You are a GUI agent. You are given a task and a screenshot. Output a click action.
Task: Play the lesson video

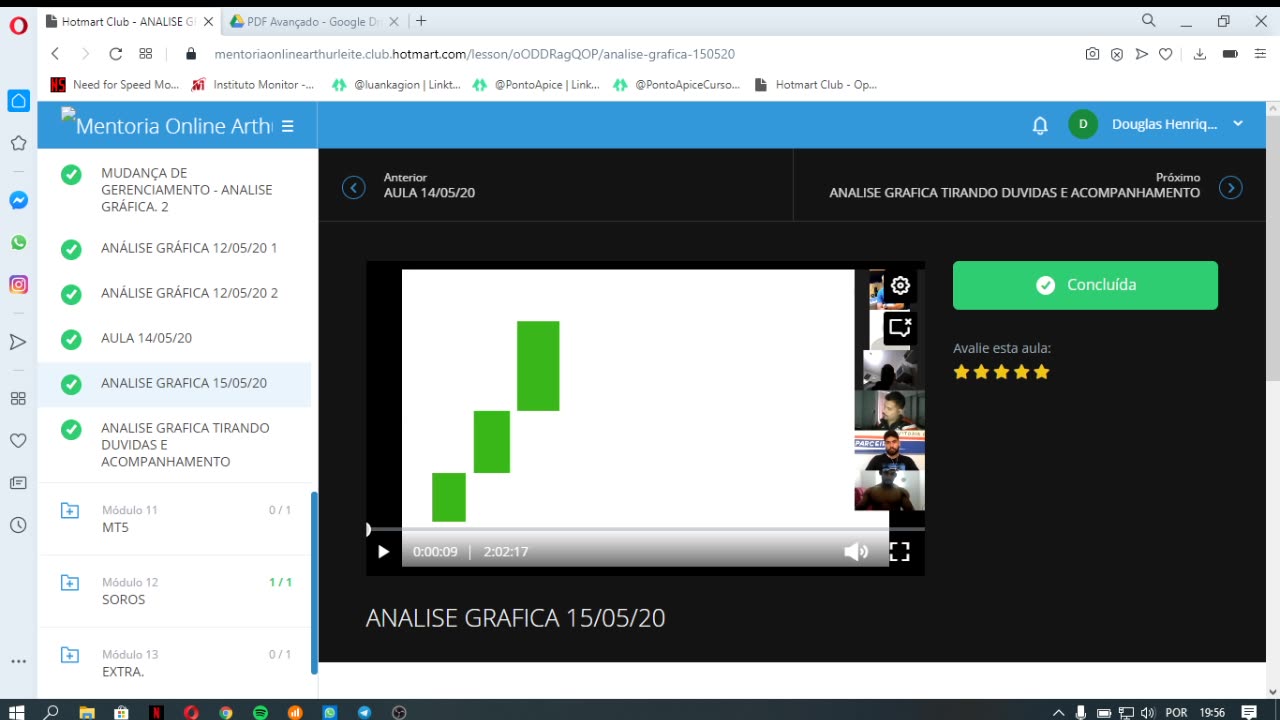coord(383,551)
